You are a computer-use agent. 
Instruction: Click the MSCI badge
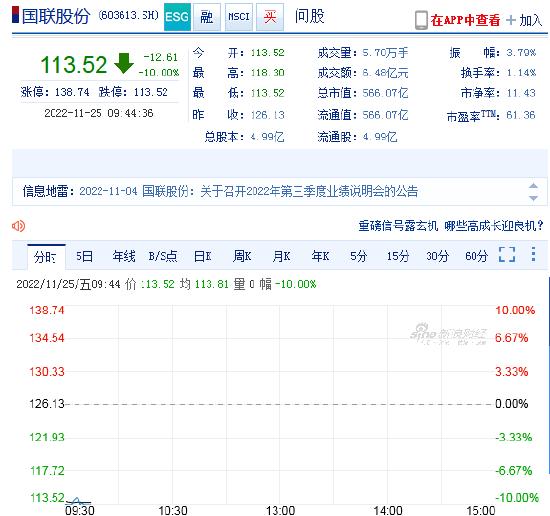(x=239, y=17)
